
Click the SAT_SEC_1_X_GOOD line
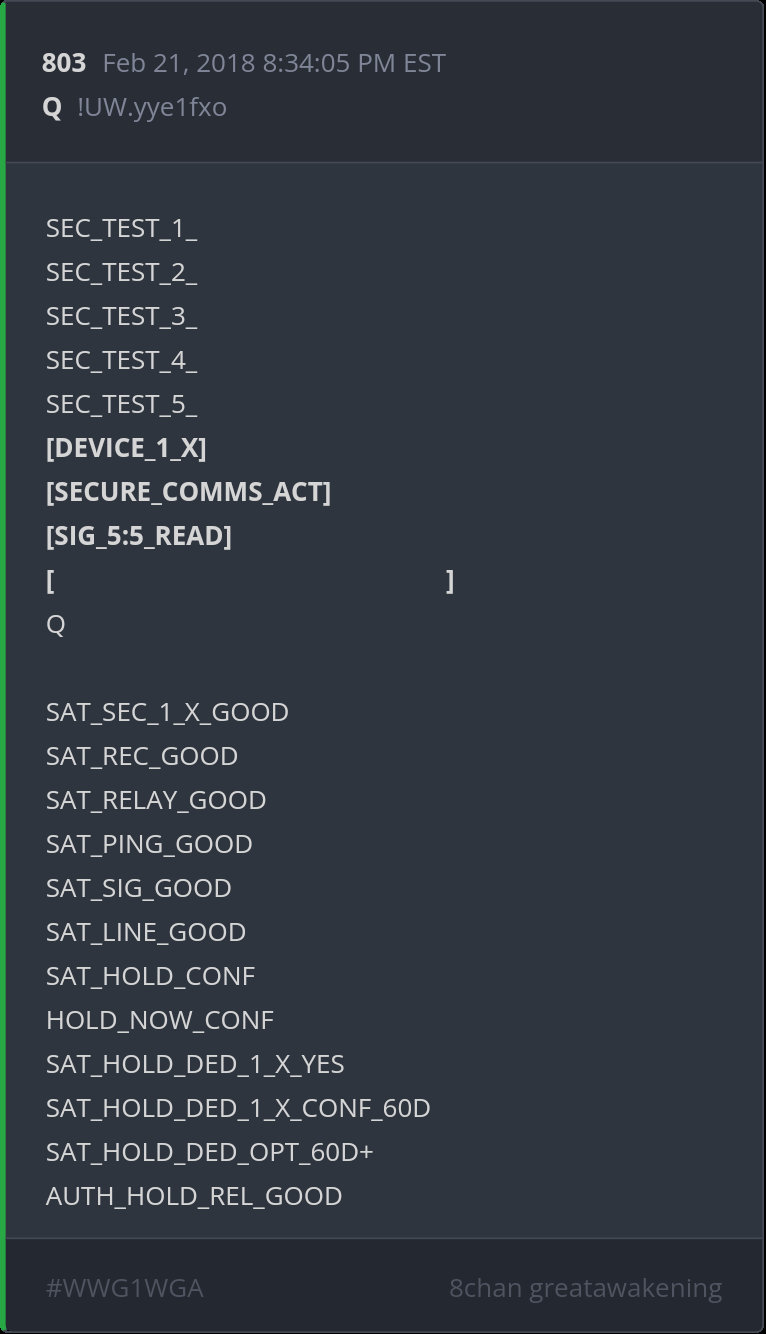click(x=167, y=712)
